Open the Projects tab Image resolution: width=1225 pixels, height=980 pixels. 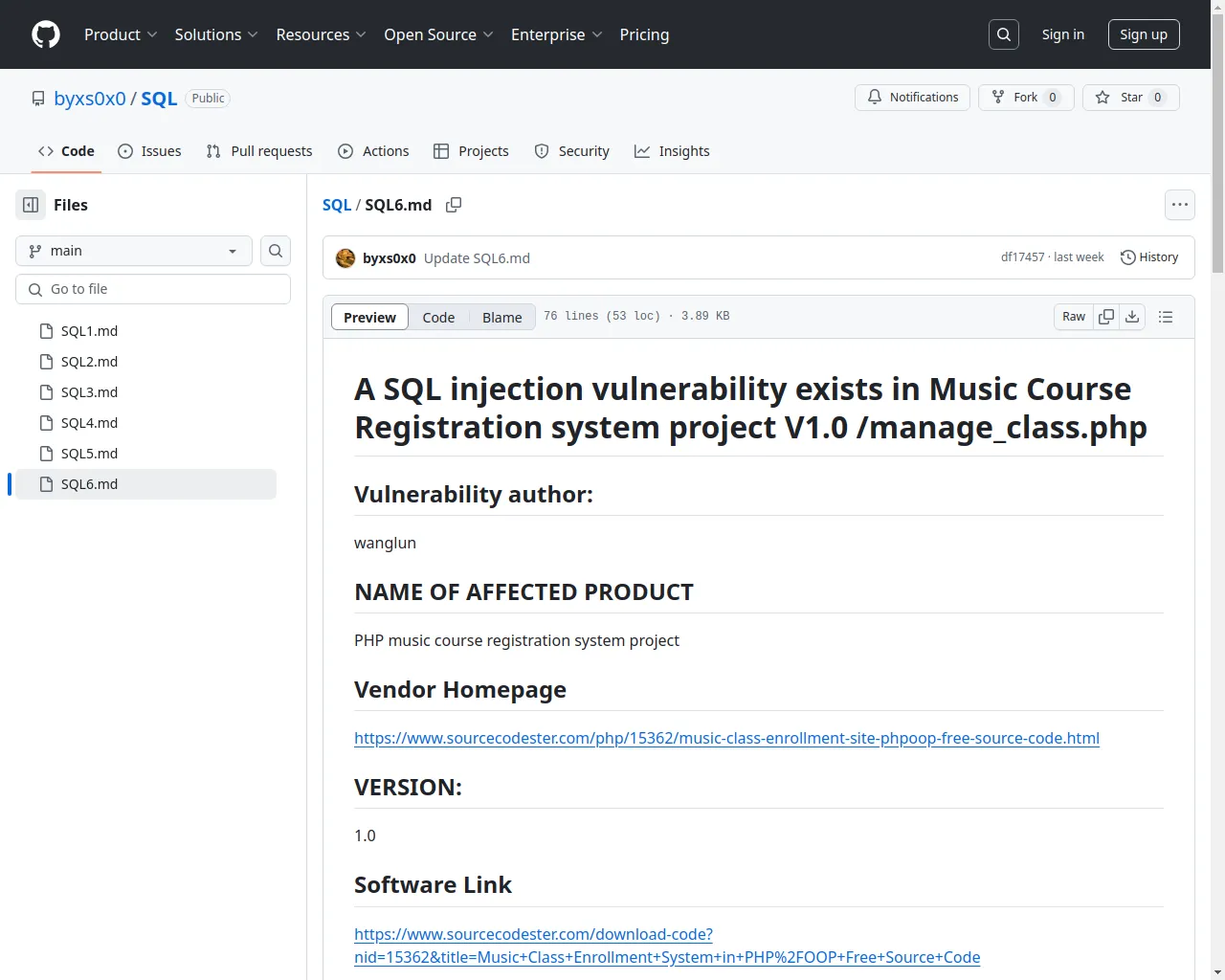[x=471, y=151]
